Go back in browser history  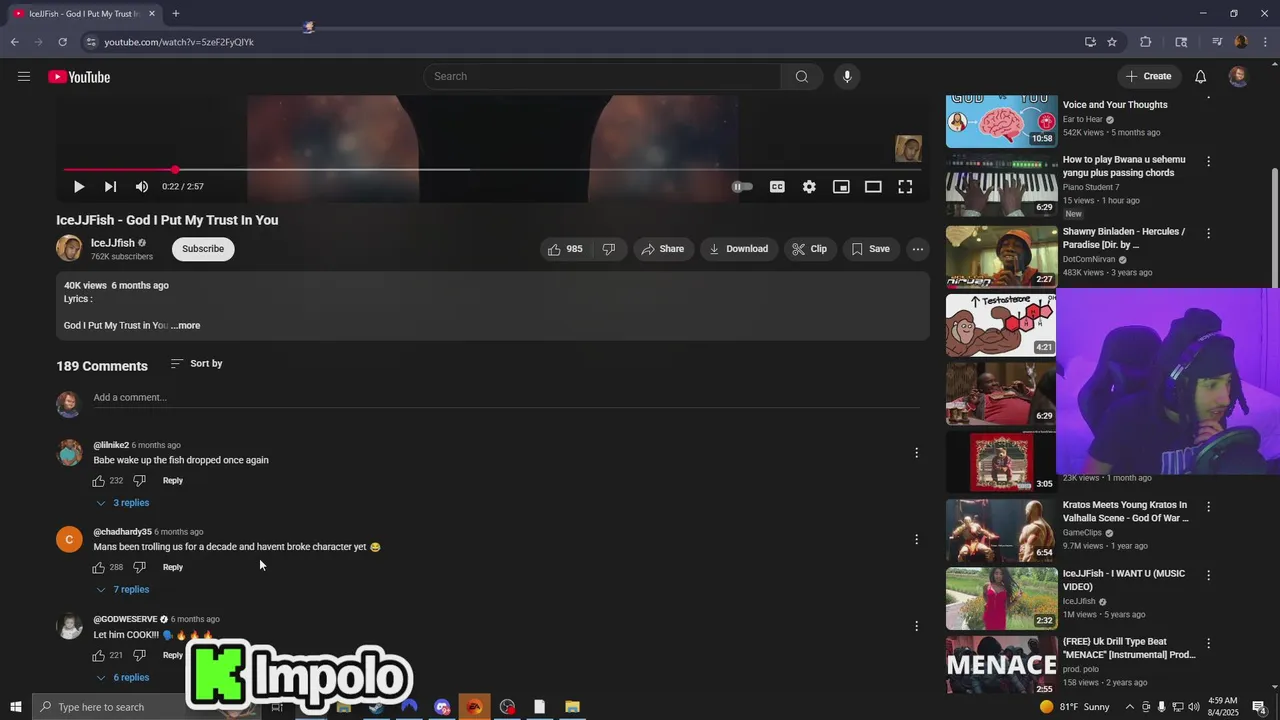pyautogui.click(x=14, y=42)
